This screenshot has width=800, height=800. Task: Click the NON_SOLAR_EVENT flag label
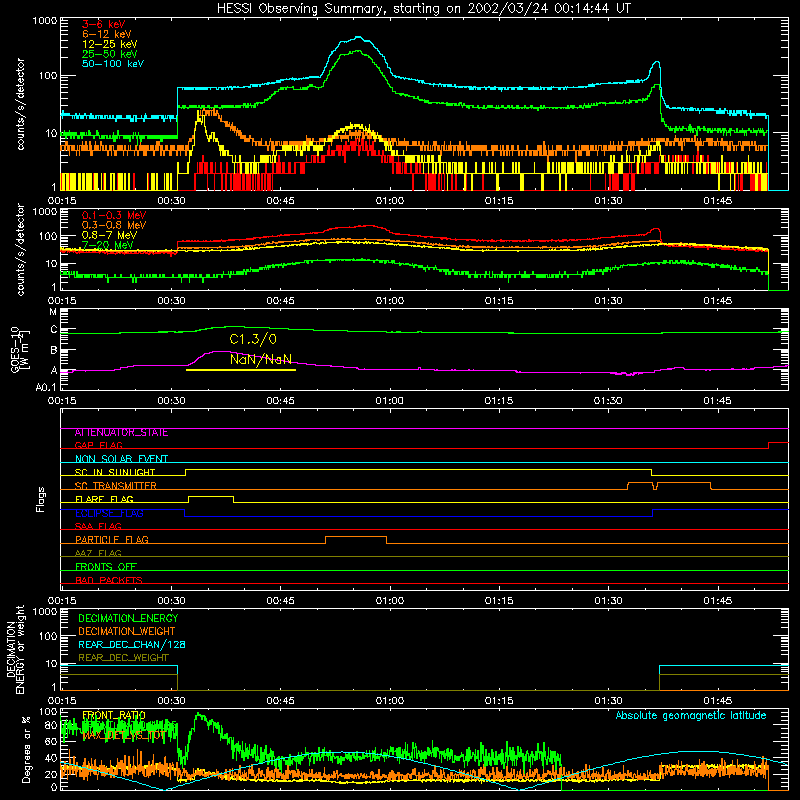pyautogui.click(x=121, y=459)
